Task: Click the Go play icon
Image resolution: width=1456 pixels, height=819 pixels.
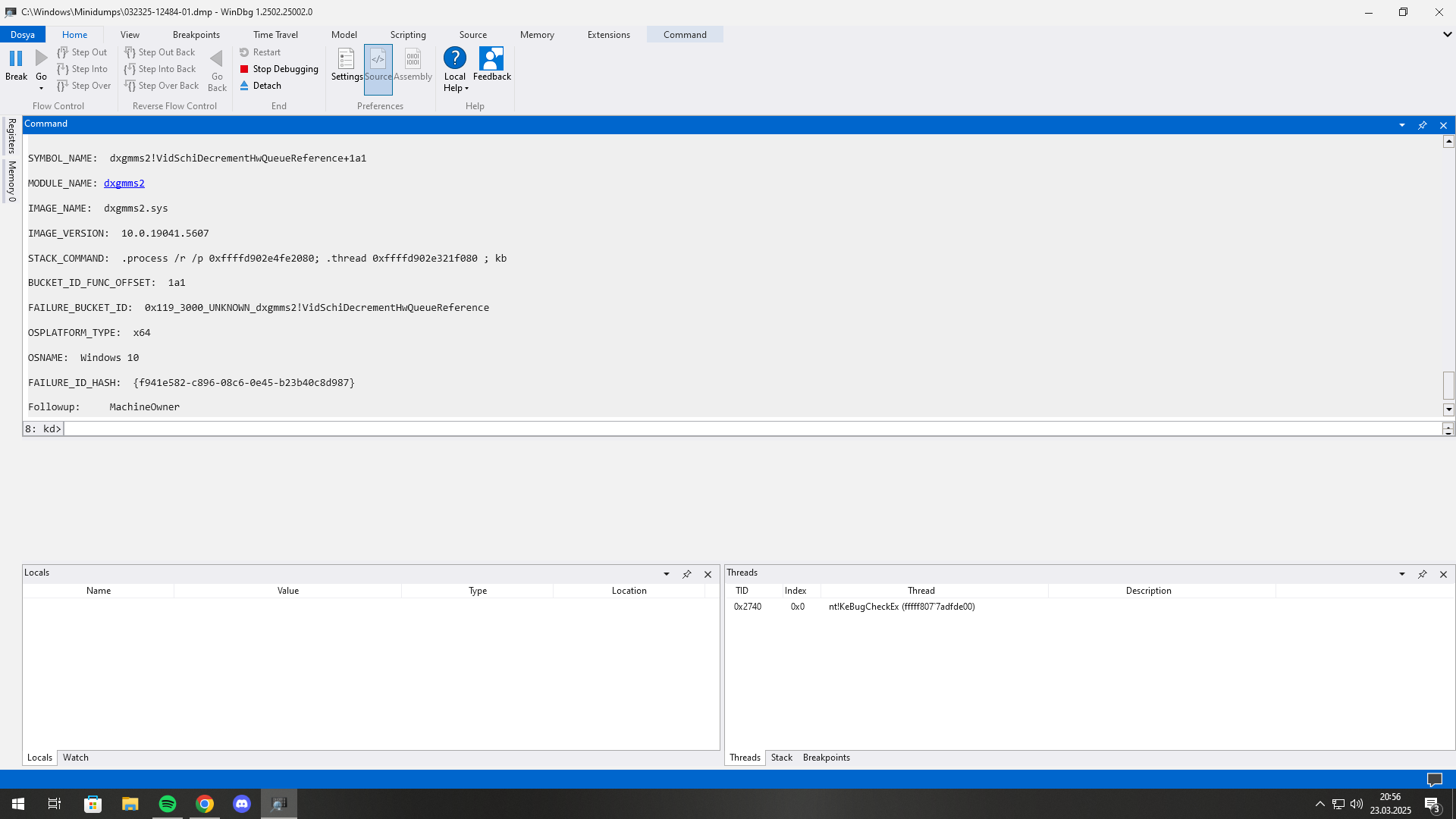Action: pos(41,58)
